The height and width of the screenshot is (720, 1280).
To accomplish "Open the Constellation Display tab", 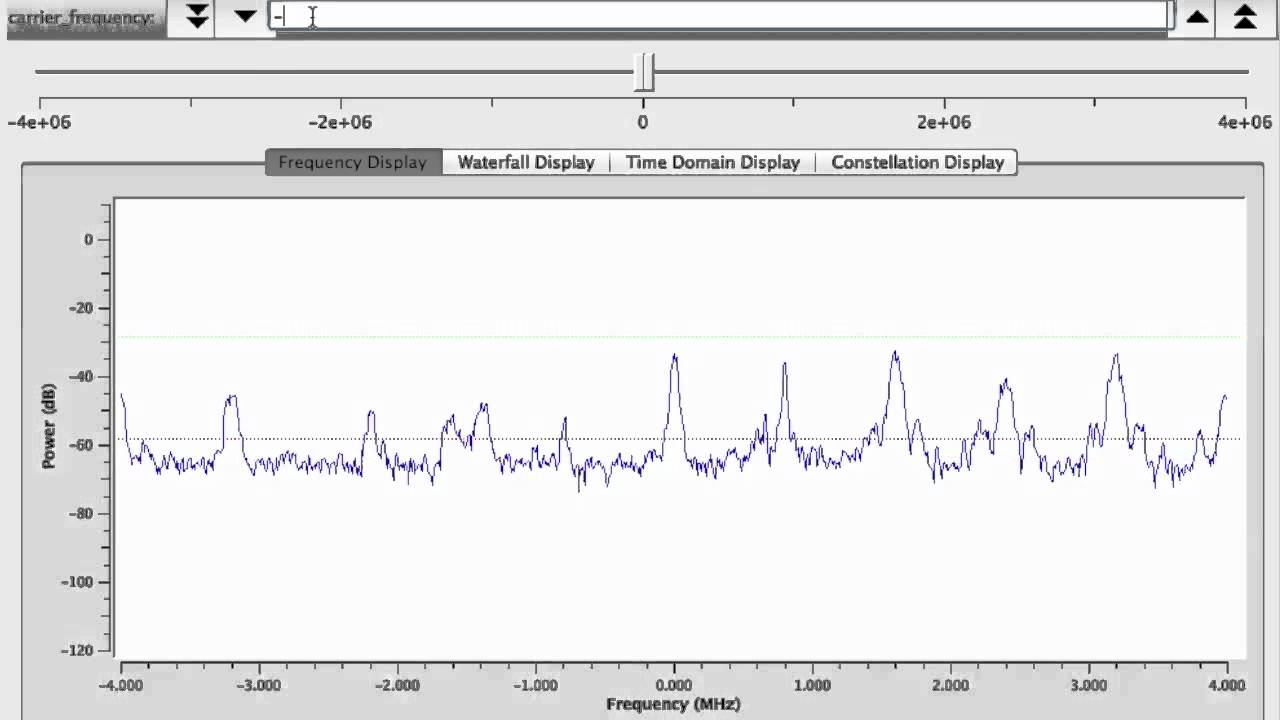I will pos(917,162).
